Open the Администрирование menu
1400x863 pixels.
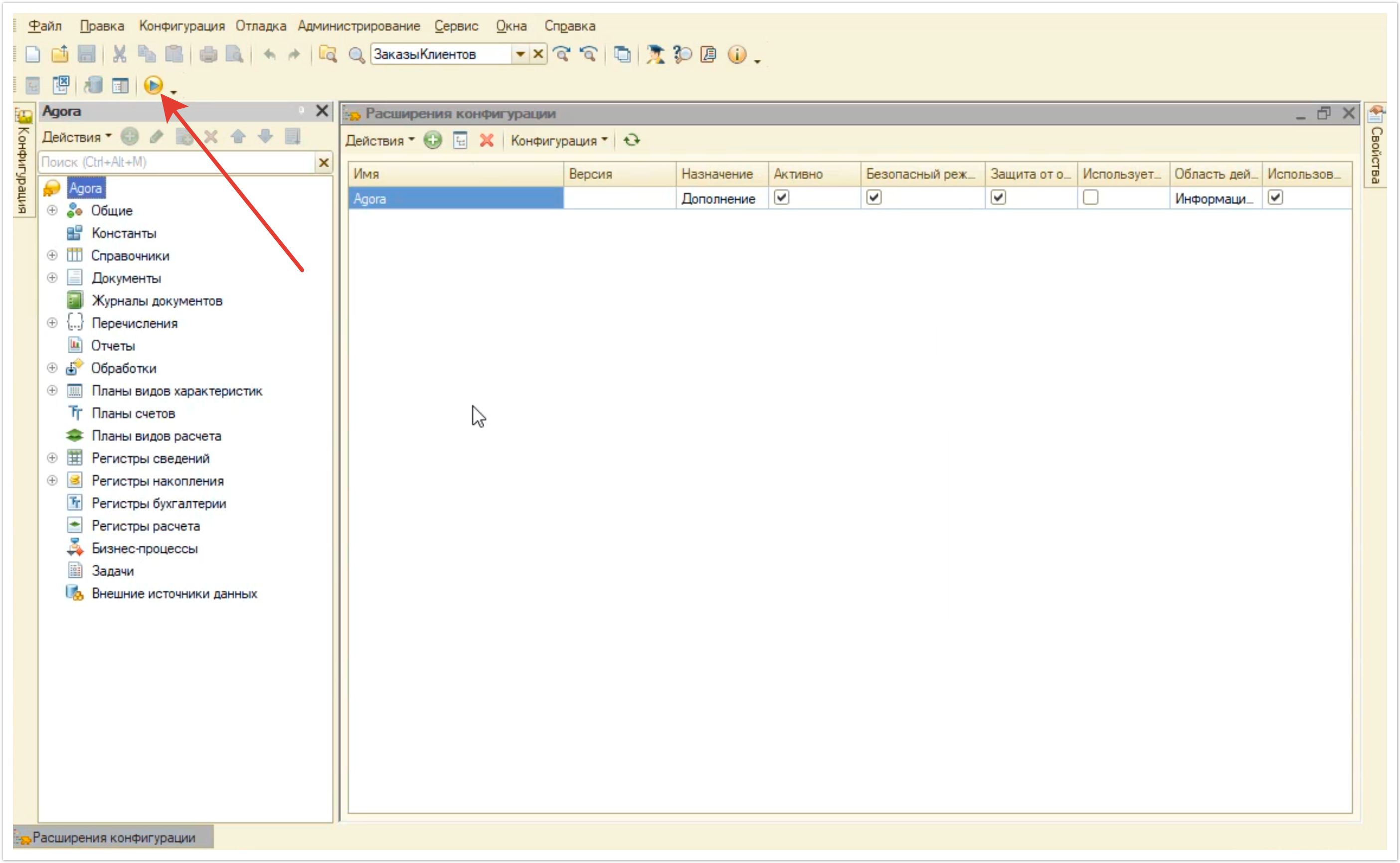(359, 25)
